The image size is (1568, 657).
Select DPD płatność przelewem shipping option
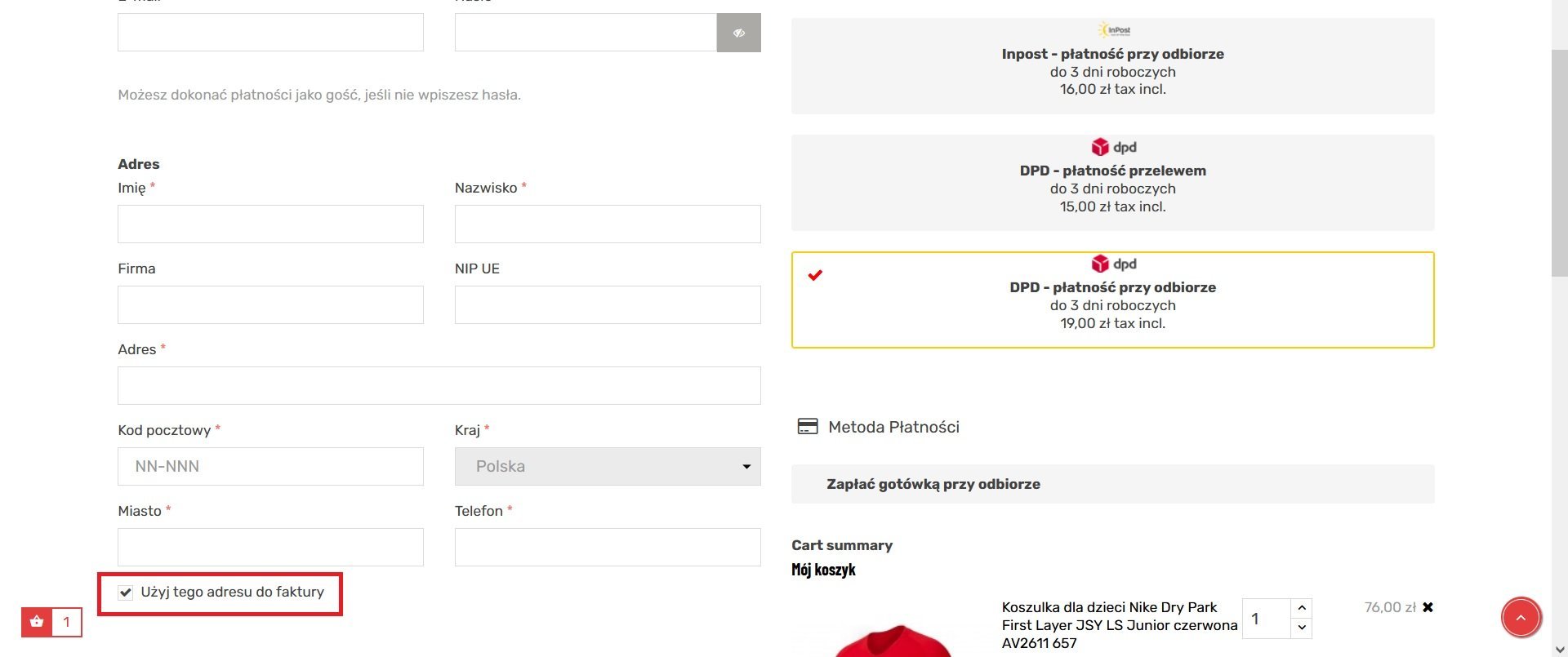[1112, 183]
